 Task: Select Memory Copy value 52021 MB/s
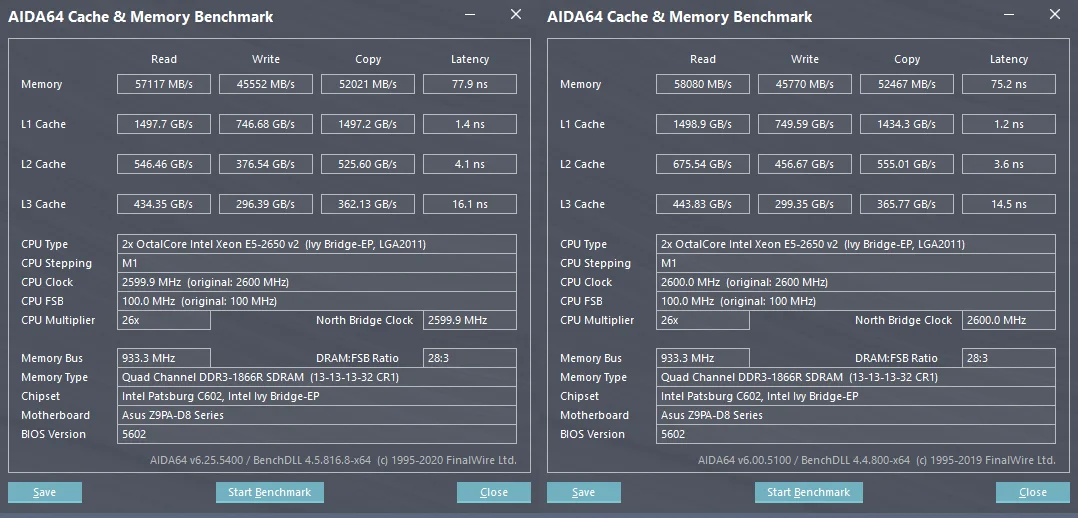click(x=368, y=84)
